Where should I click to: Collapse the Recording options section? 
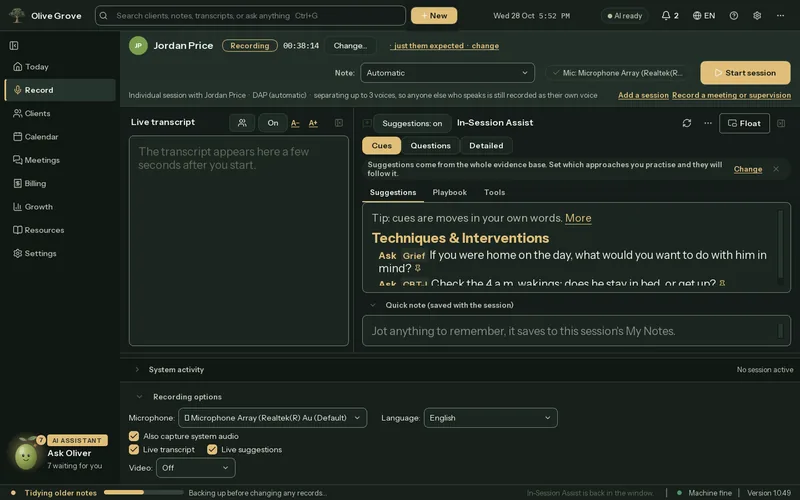click(x=139, y=396)
